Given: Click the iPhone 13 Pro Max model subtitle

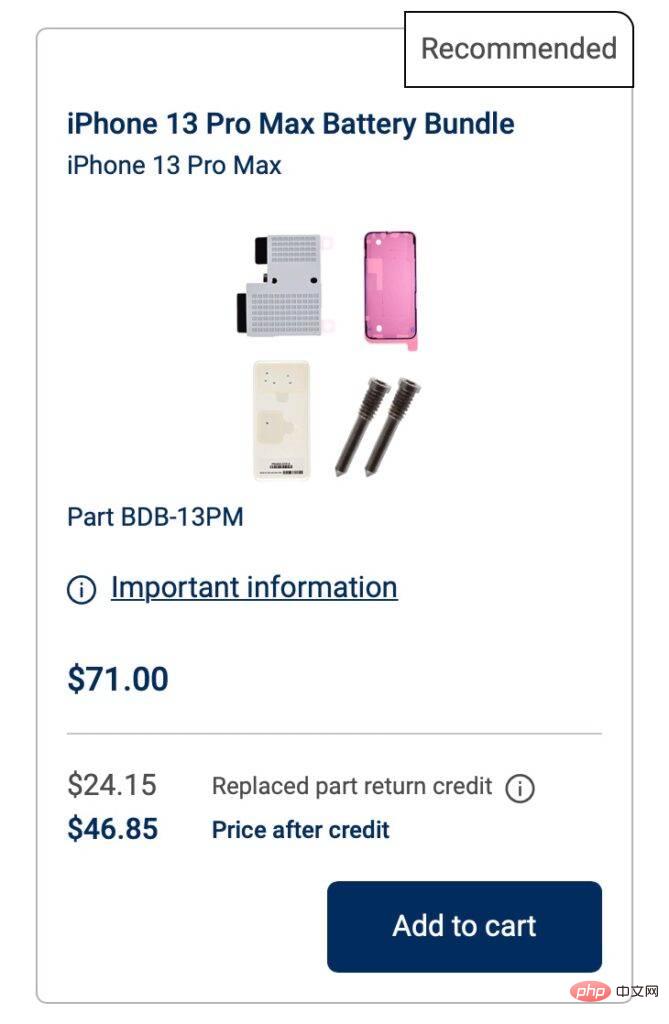Looking at the screenshot, I should (x=174, y=164).
